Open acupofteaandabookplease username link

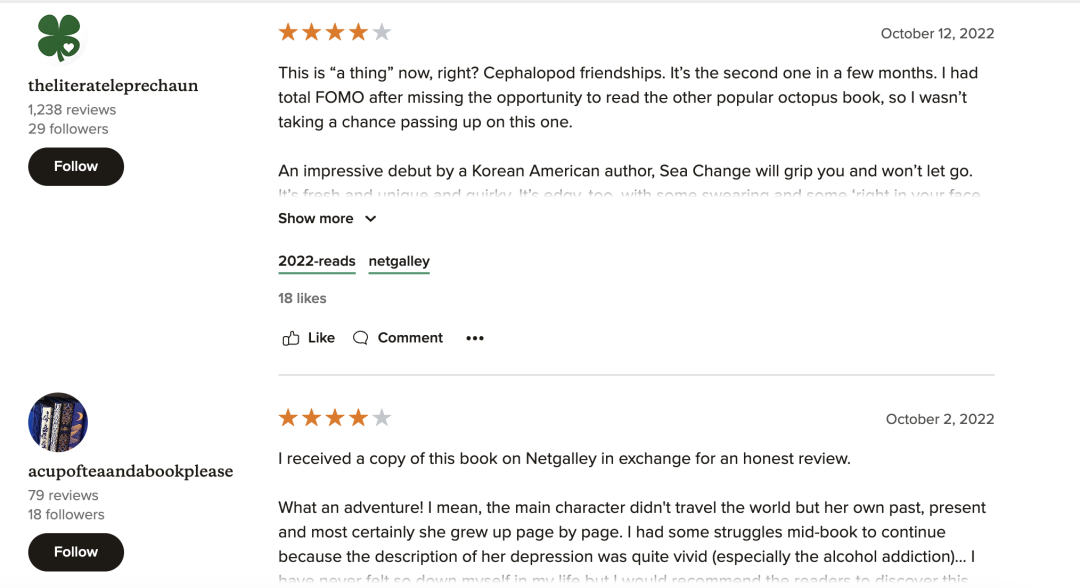pyautogui.click(x=130, y=471)
